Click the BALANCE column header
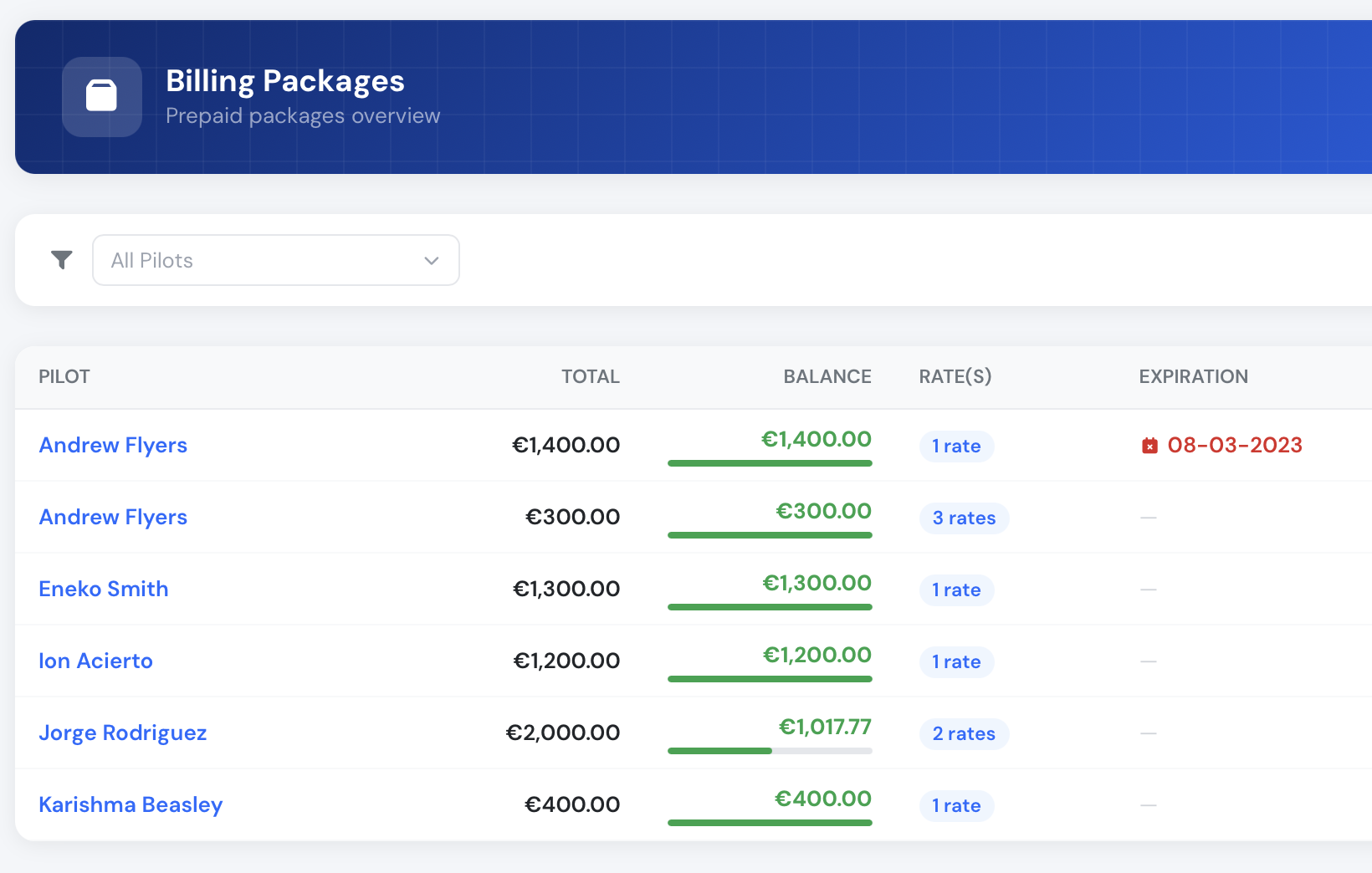Screen dimensions: 1372x873 point(827,376)
